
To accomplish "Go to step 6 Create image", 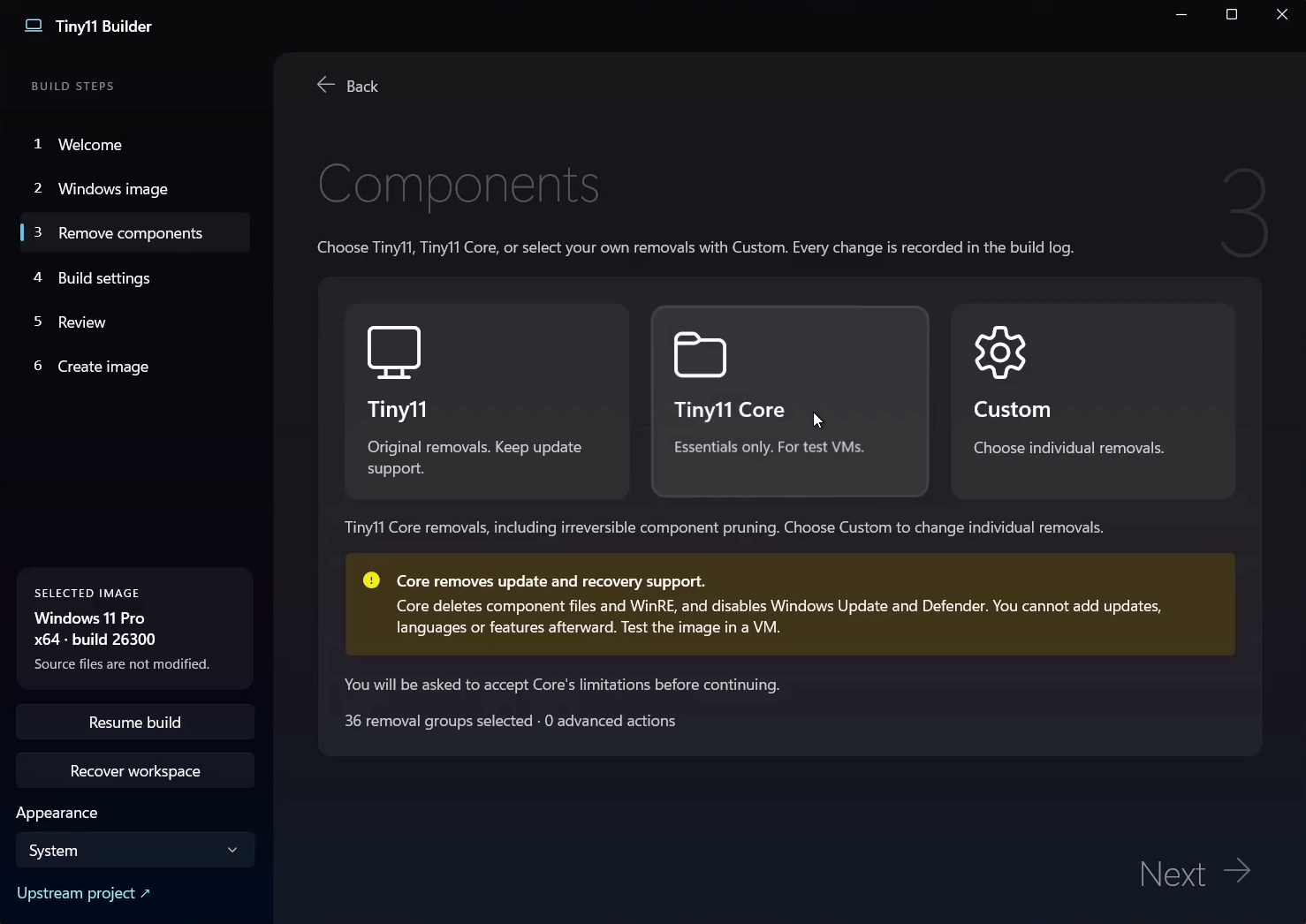I will (135, 366).
